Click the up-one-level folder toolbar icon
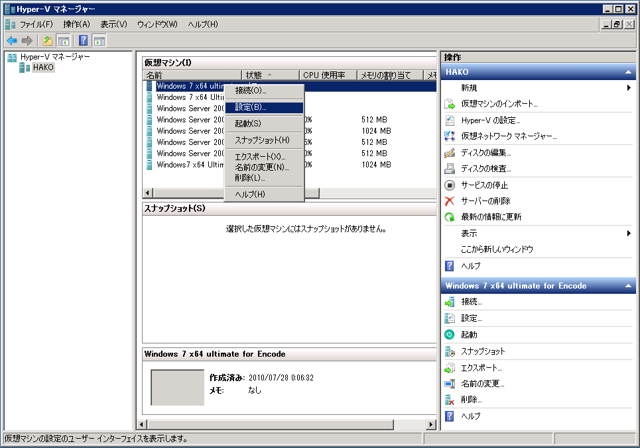The height and width of the screenshot is (448, 640). [x=48, y=40]
